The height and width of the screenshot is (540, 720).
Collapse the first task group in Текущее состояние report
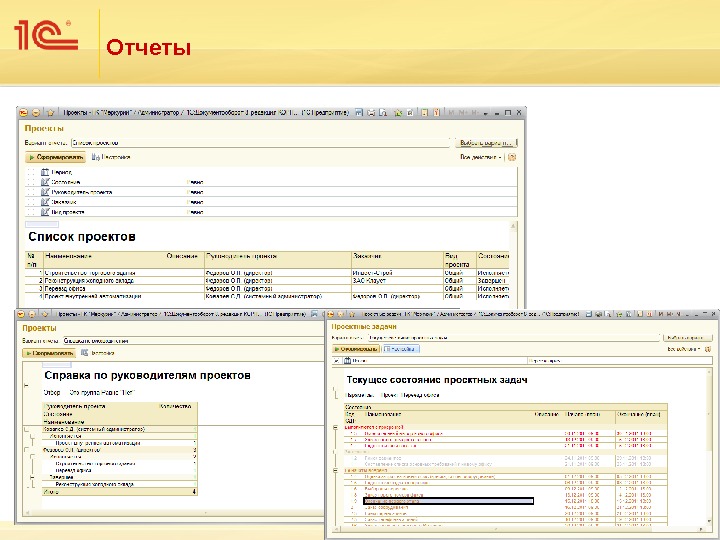click(335, 427)
